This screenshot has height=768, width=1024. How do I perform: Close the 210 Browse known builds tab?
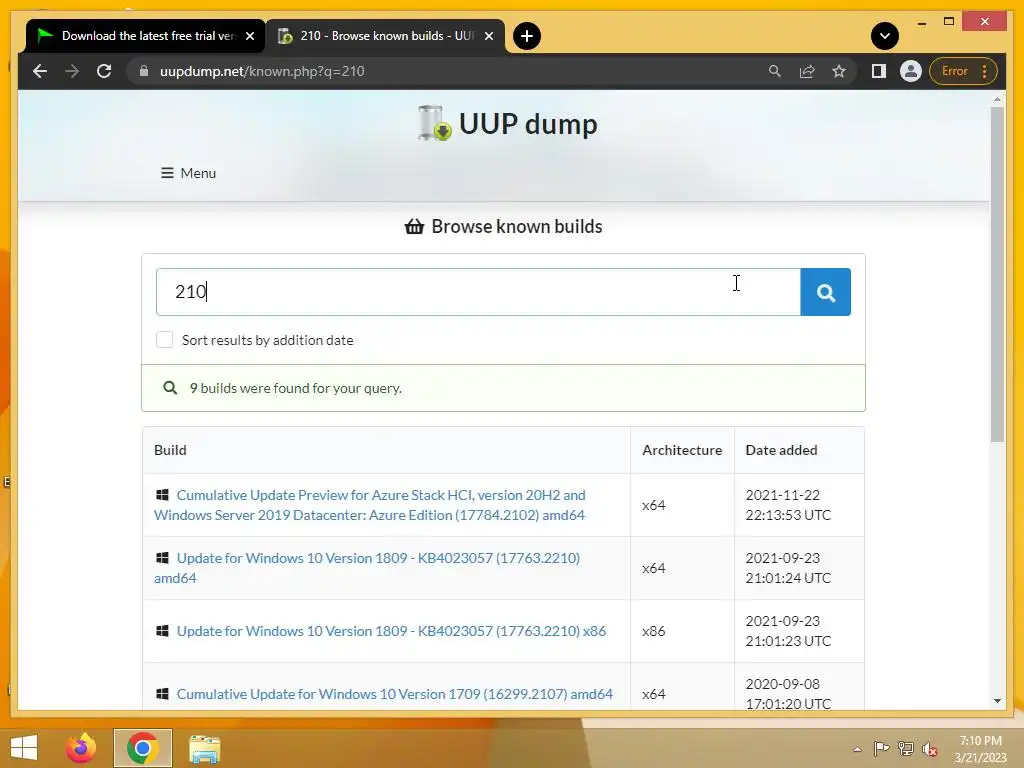coord(488,36)
